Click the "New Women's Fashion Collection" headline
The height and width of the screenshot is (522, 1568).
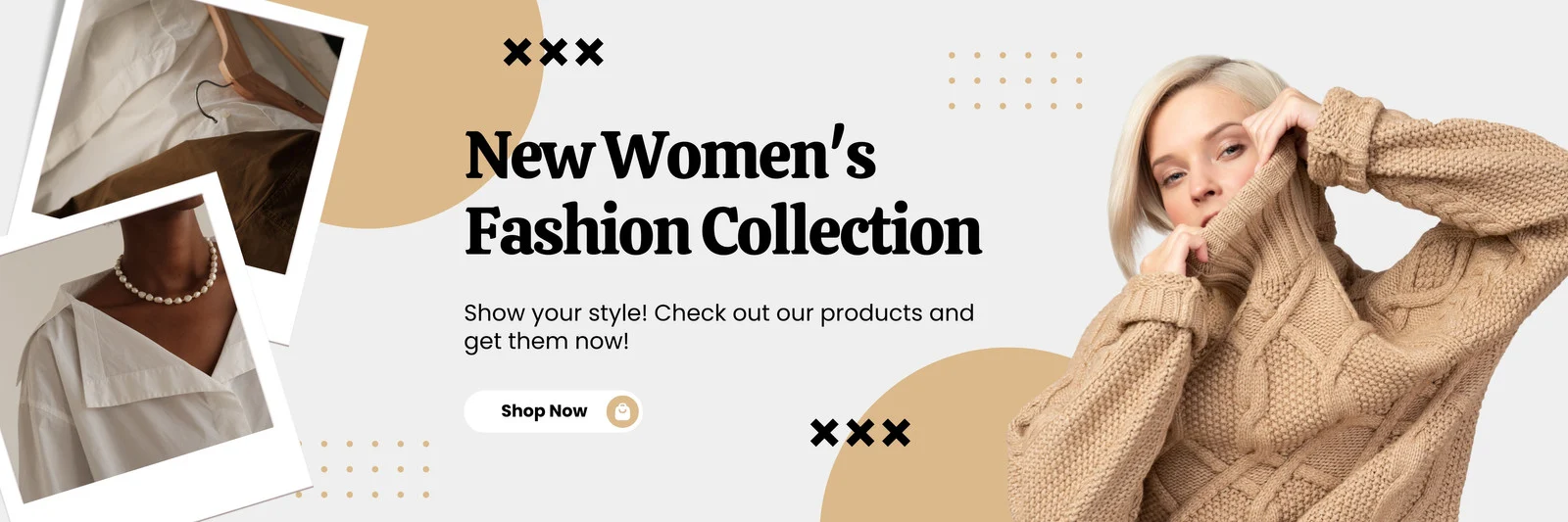click(x=722, y=193)
